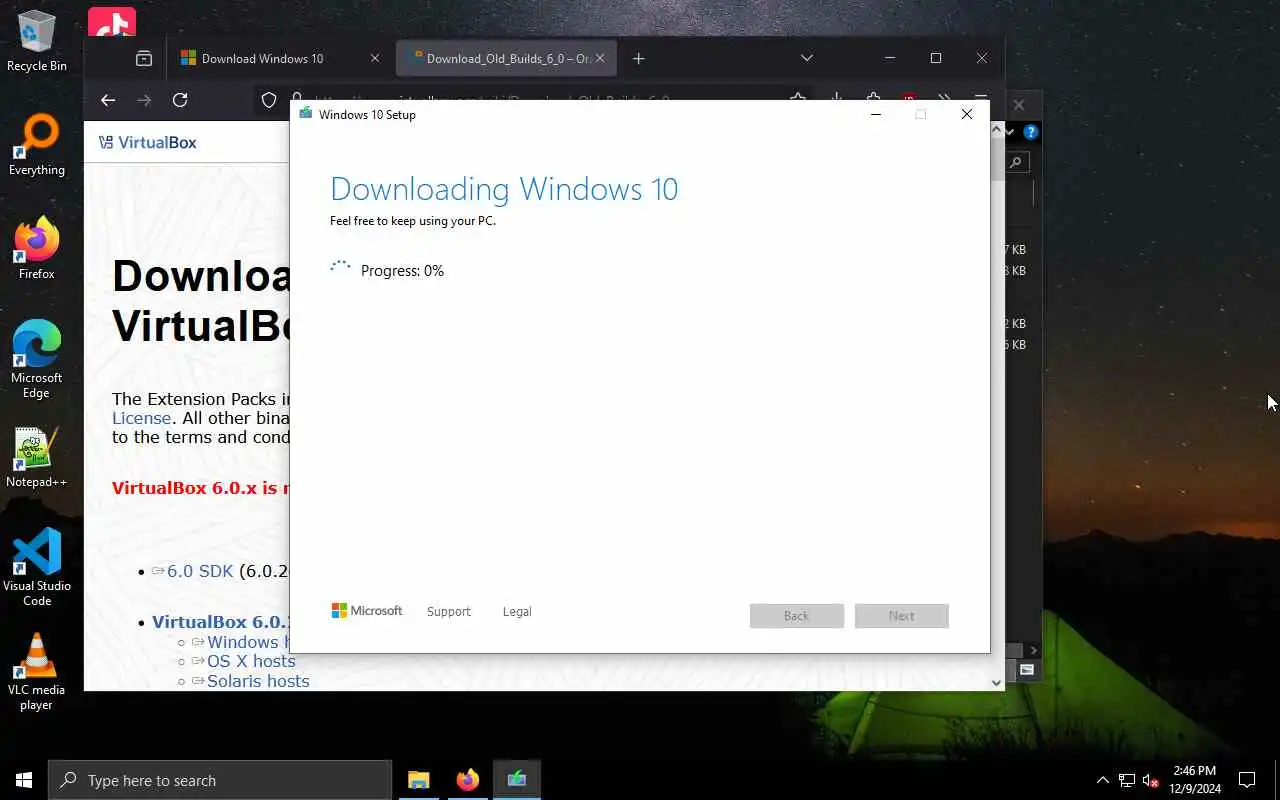
Task: Open Firefox's list all tabs dropdown
Action: tap(807, 58)
